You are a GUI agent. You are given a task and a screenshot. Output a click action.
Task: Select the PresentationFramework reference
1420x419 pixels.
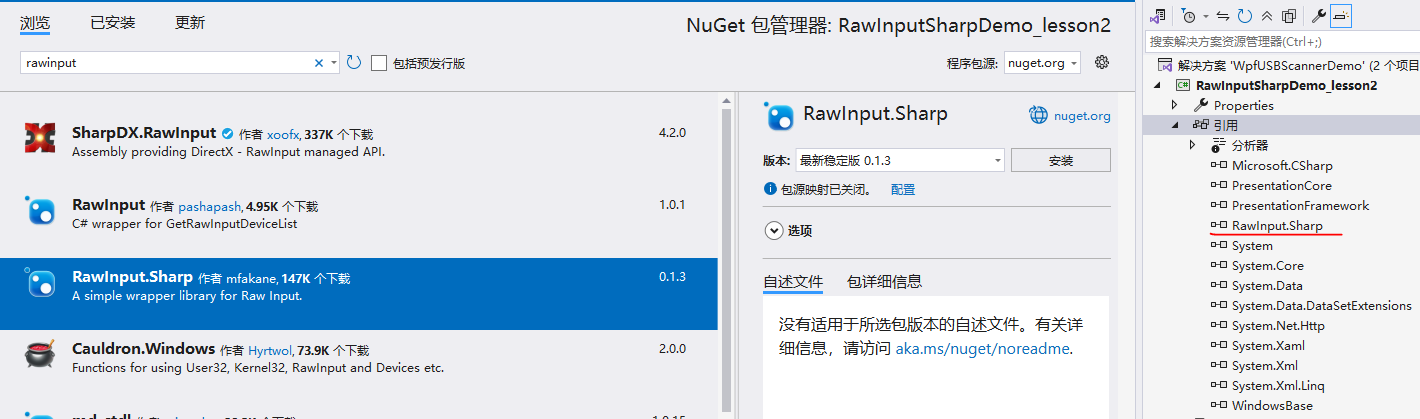[x=1300, y=205]
